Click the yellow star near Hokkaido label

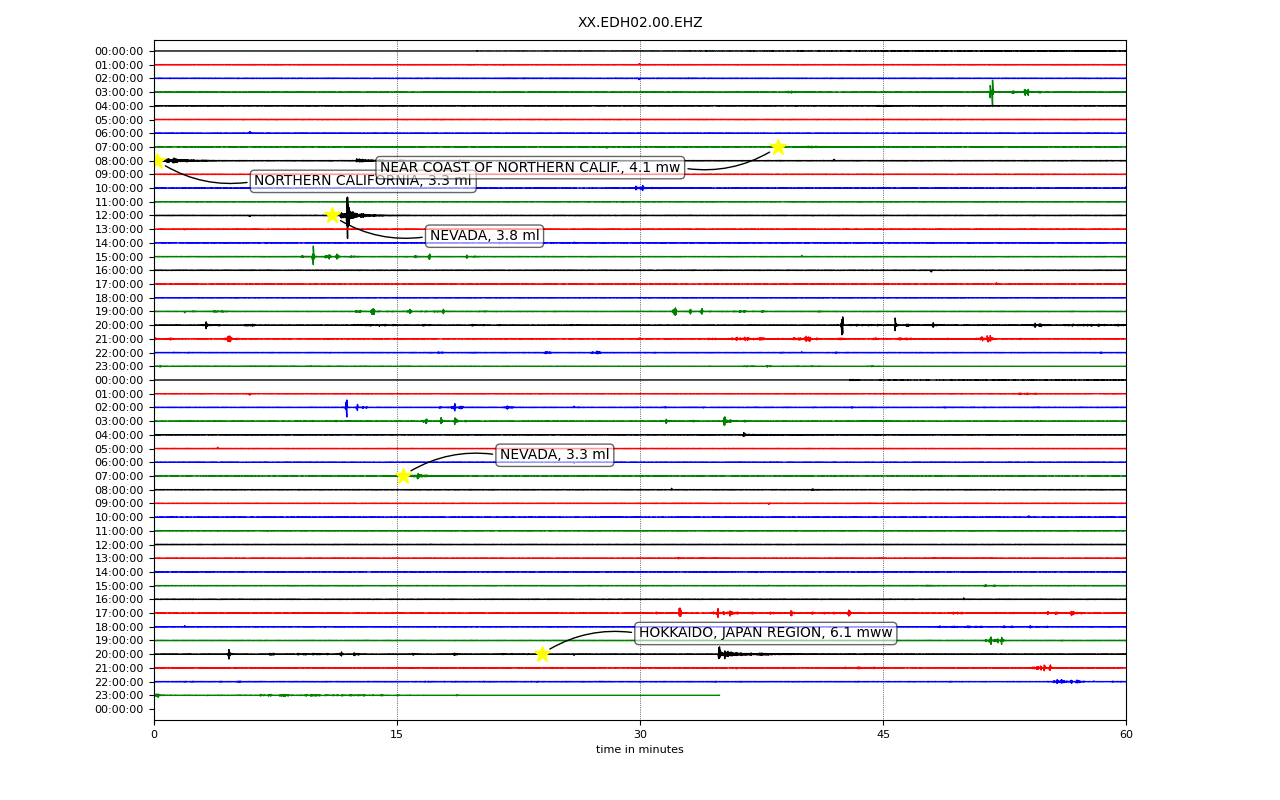click(542, 654)
